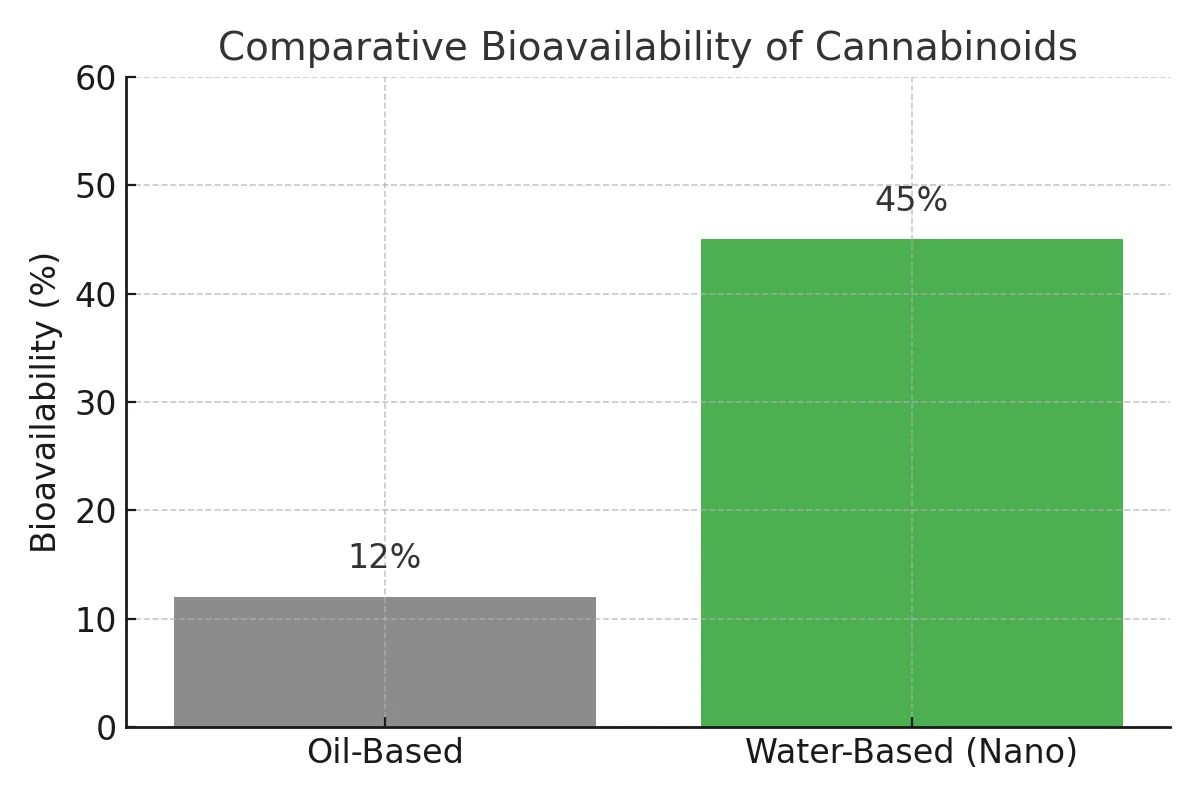Click the word 'Cannabinoids' in the title

(945, 48)
